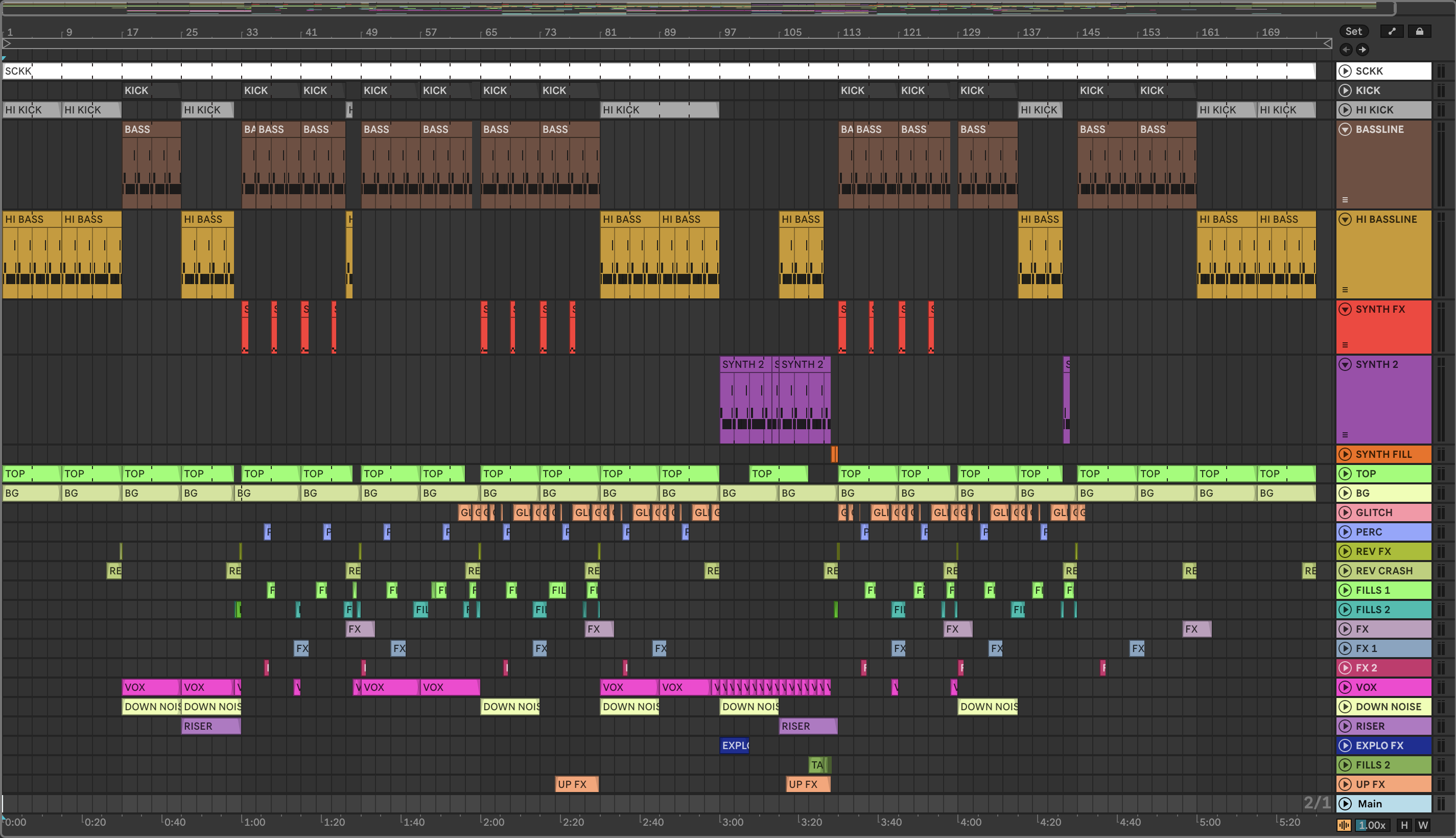This screenshot has height=838, width=1456.
Task: Click the automation mode icon next to Set
Action: click(x=1392, y=31)
